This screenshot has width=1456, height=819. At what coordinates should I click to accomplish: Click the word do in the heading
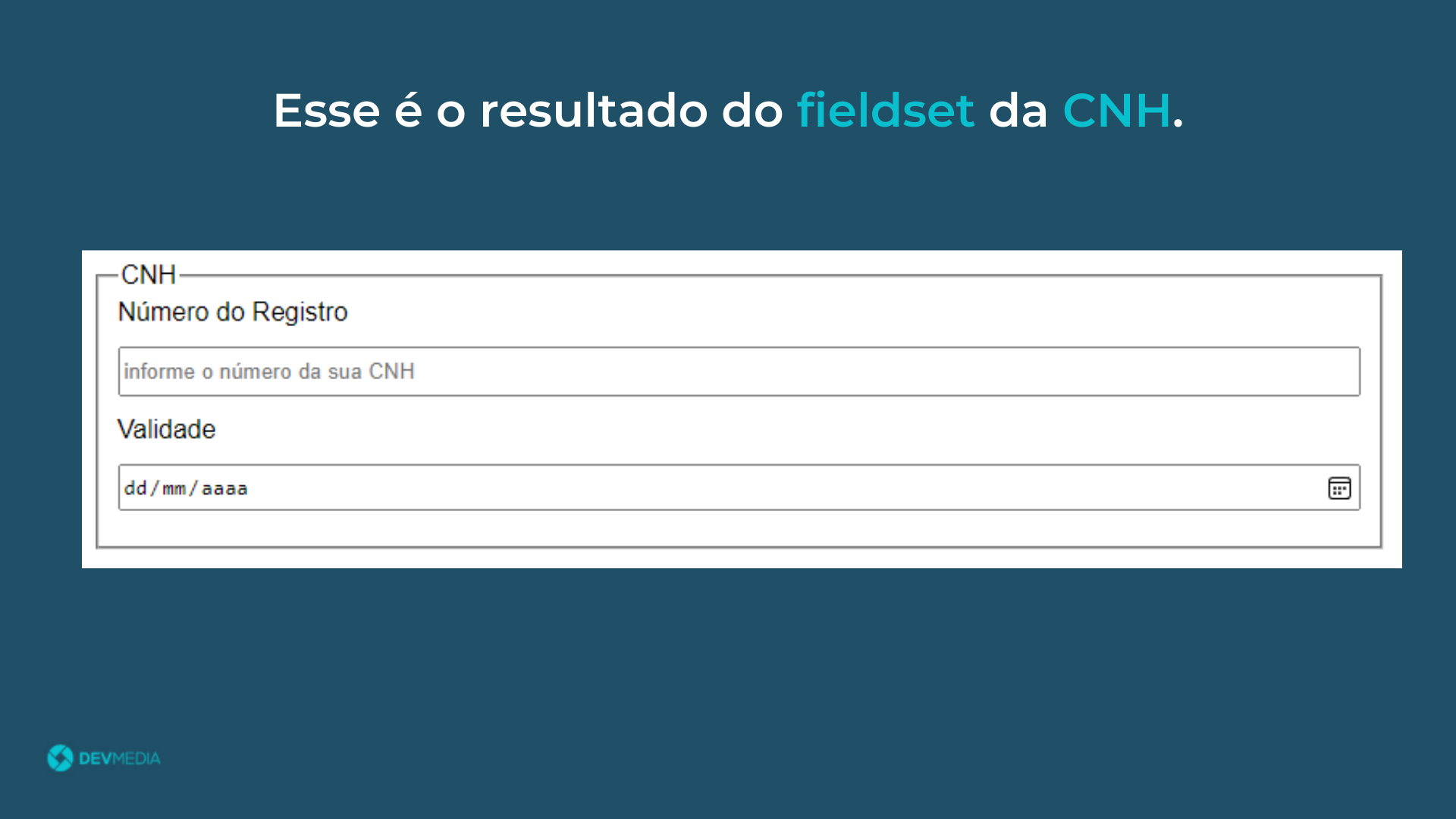pyautogui.click(x=752, y=111)
